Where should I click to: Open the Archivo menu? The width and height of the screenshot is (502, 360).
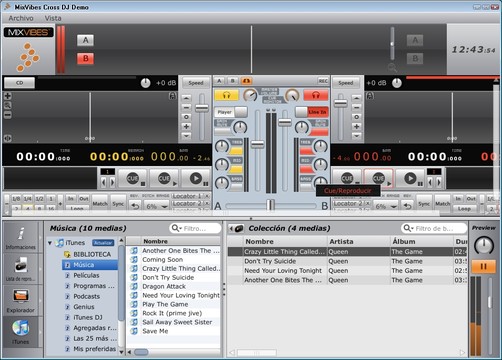(21, 18)
